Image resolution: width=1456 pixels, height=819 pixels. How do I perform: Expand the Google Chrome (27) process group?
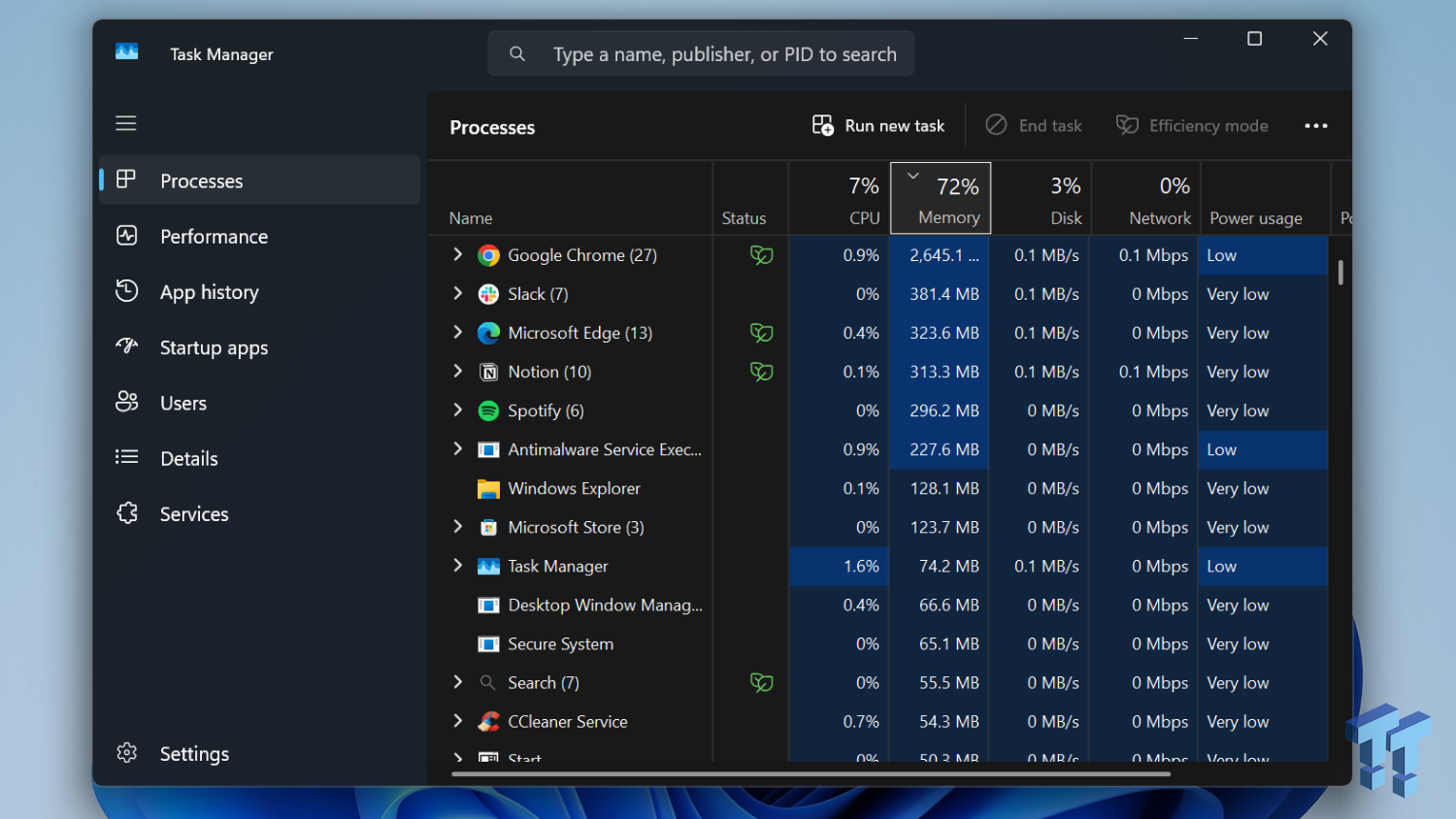[x=457, y=254]
